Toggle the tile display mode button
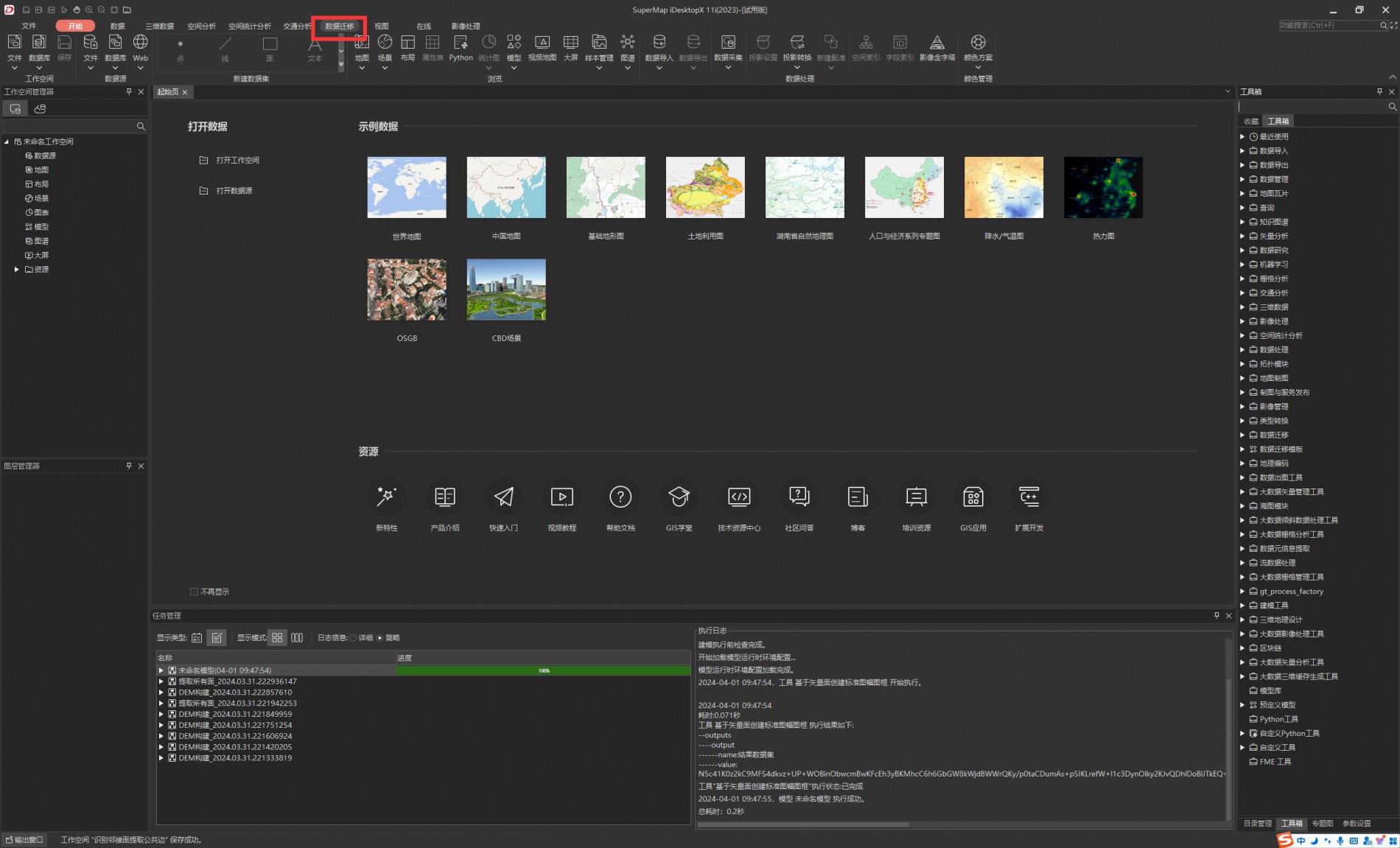Screen dimensions: 1400x848 [x=277, y=638]
